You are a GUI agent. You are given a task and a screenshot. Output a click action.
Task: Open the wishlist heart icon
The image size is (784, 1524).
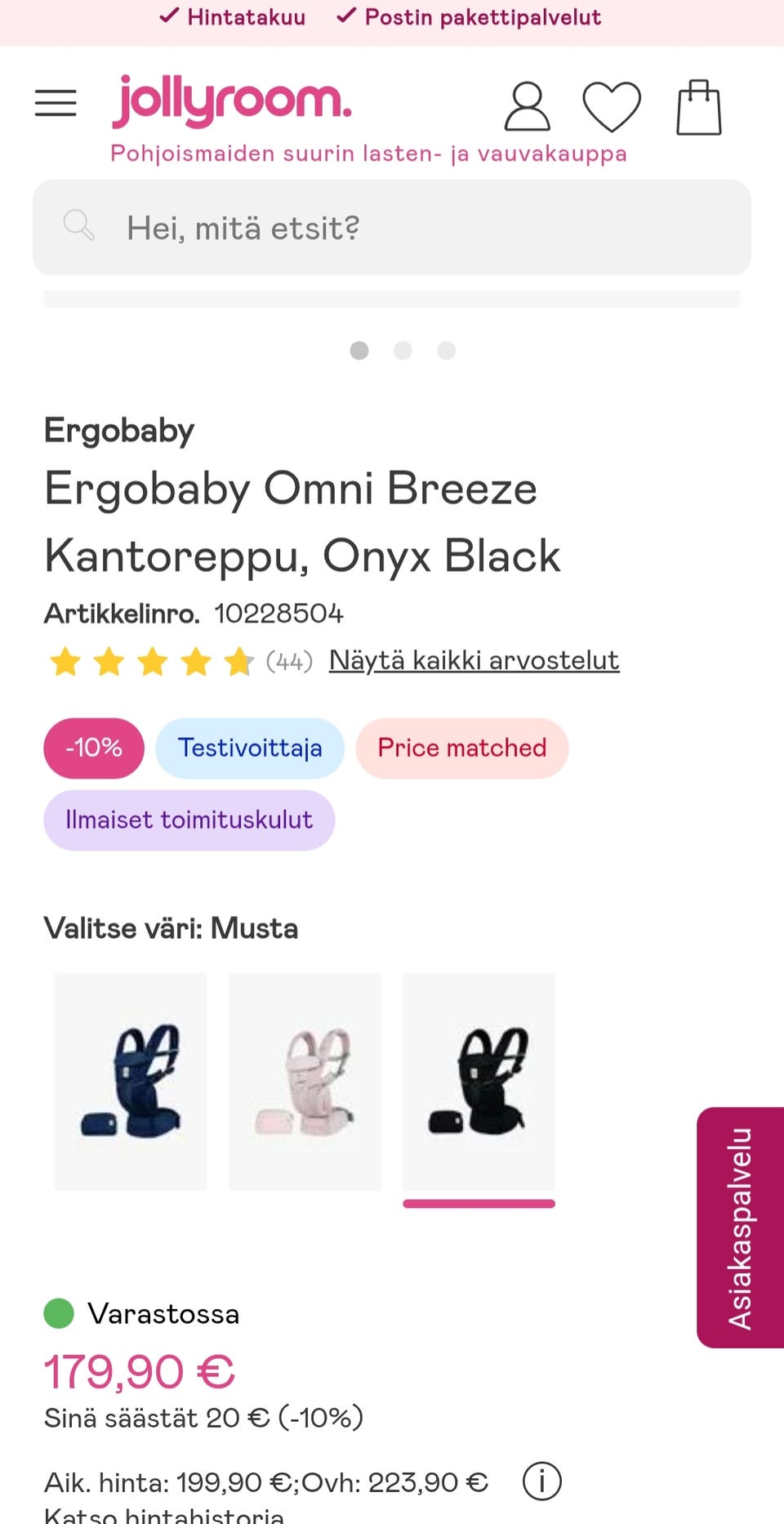(612, 106)
